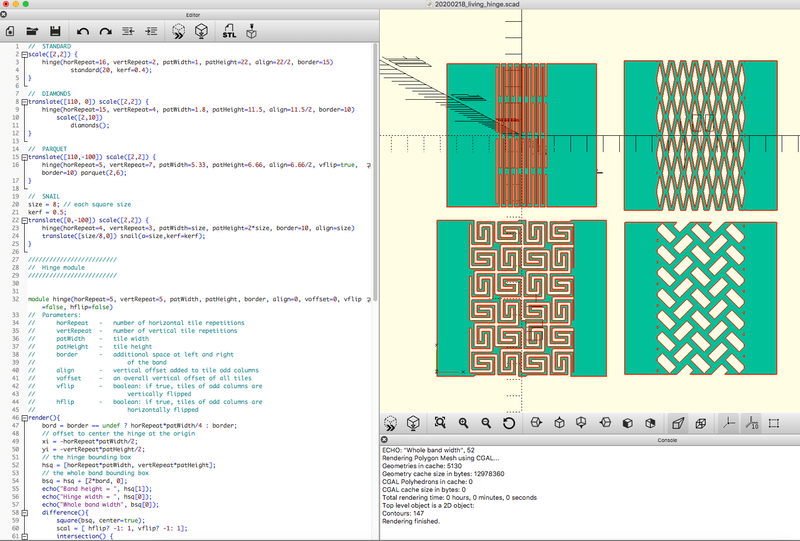Toggle Show Axes in the viewport toolbar

click(x=728, y=424)
